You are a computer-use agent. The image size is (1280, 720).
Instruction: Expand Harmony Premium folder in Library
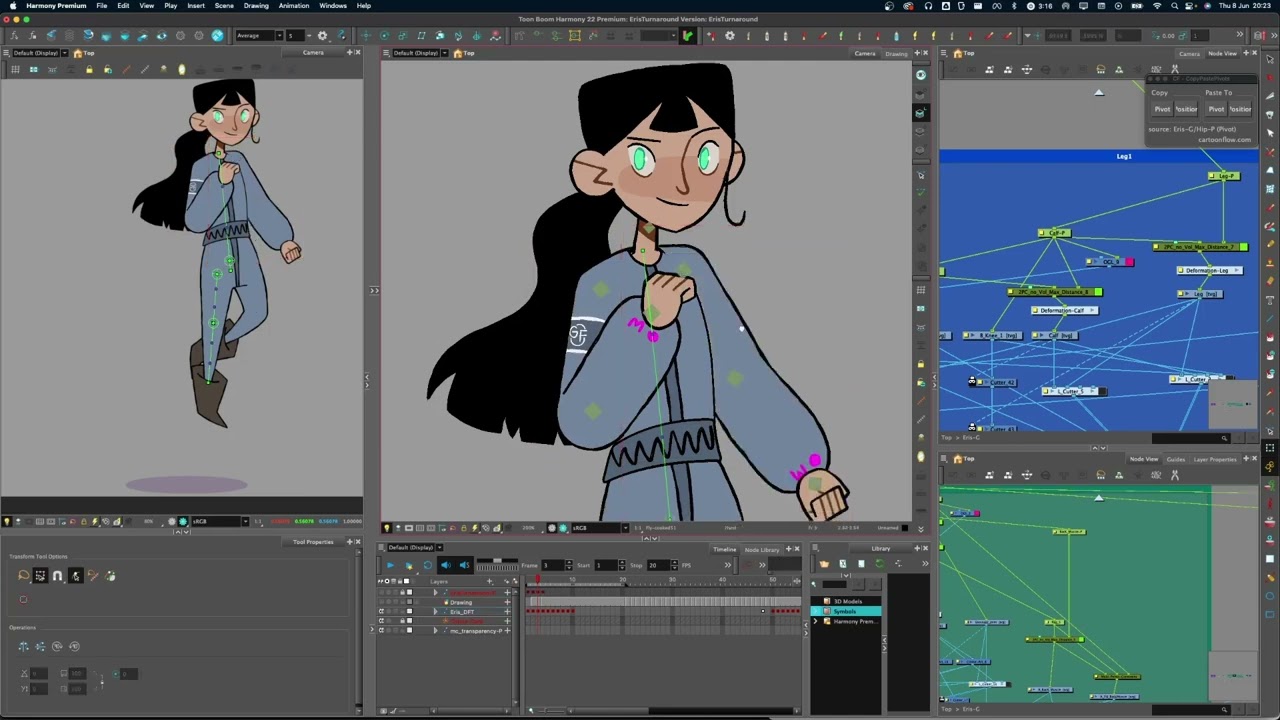tap(815, 621)
